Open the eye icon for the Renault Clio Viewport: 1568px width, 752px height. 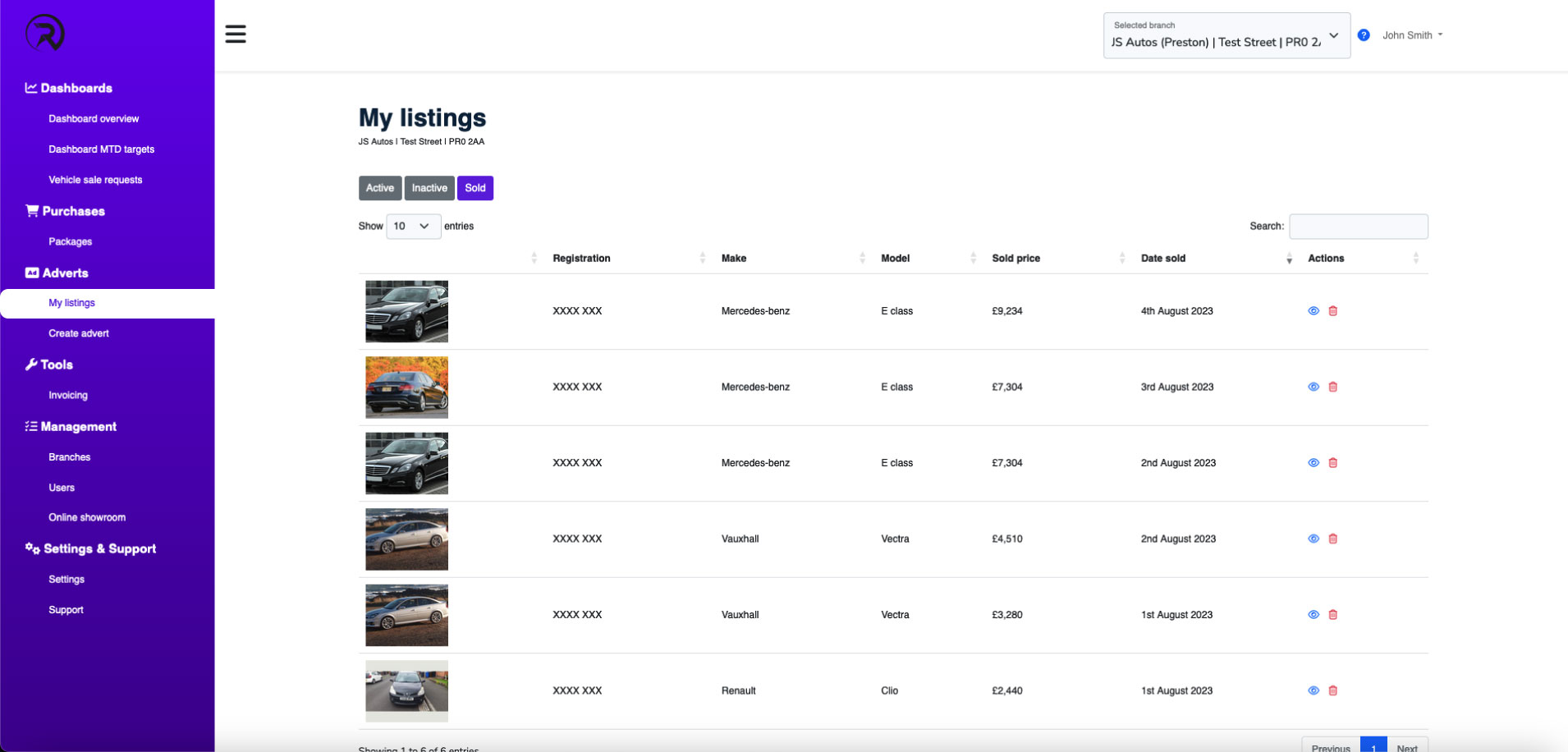click(x=1314, y=690)
